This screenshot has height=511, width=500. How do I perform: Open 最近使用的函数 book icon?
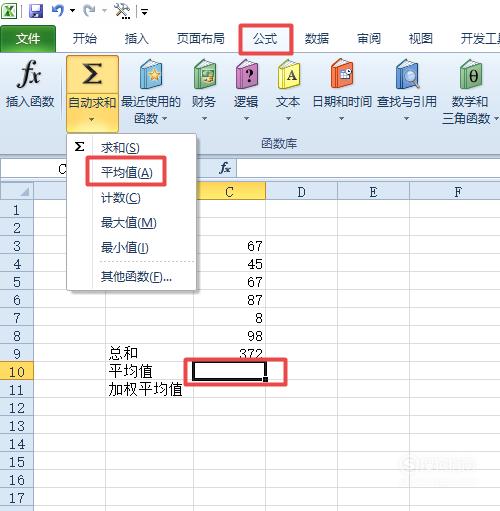[151, 75]
